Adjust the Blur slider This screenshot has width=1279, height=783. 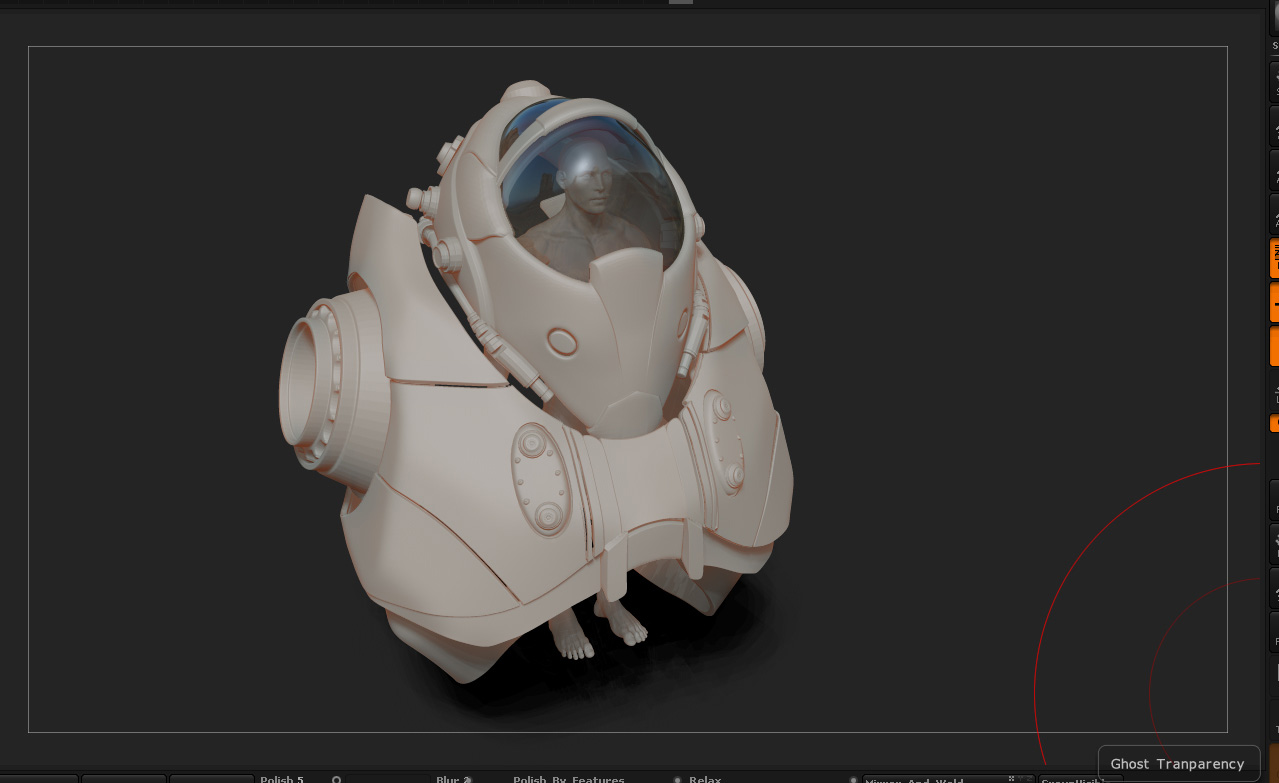coord(452,779)
